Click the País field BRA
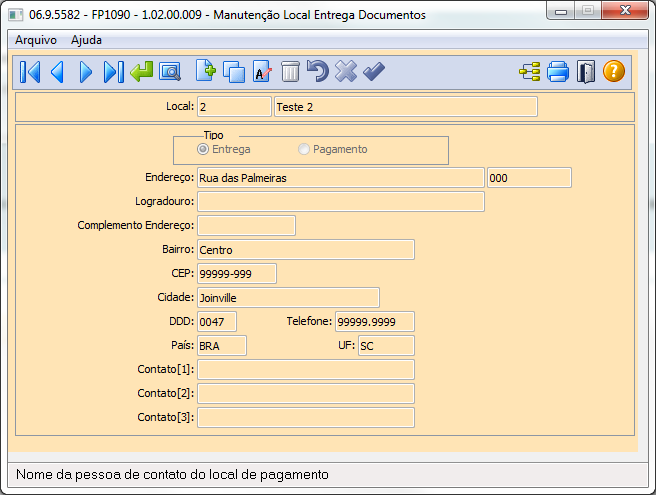Image resolution: width=656 pixels, height=495 pixels. tap(222, 346)
